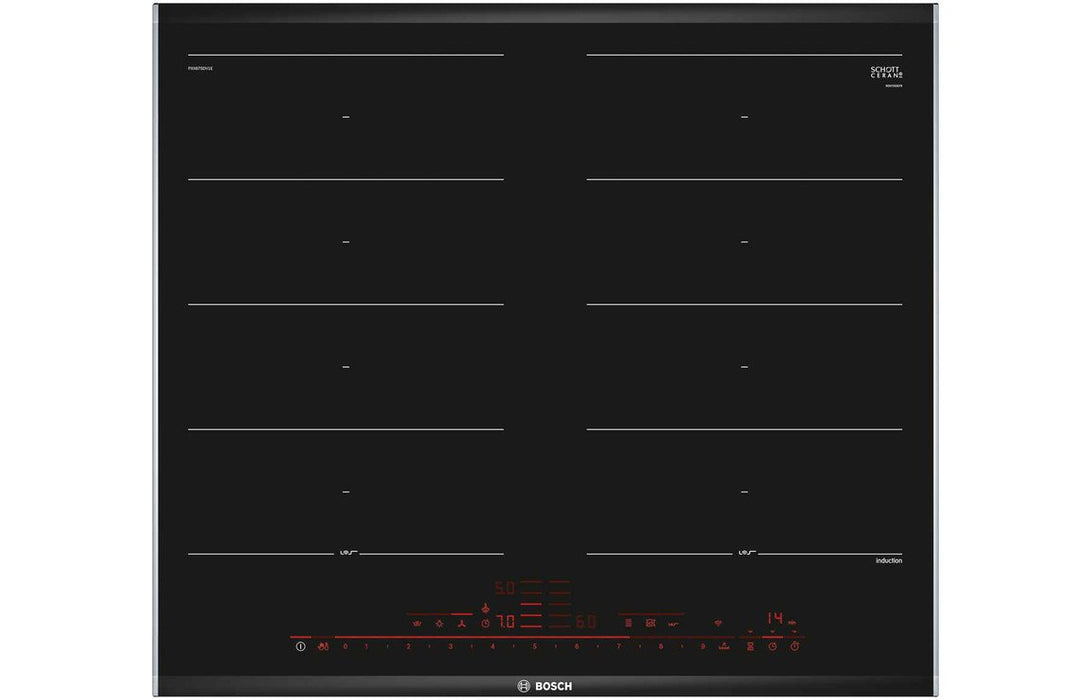Select the zone displaying 5.0
This screenshot has height=700, width=1091.
pyautogui.click(x=506, y=588)
